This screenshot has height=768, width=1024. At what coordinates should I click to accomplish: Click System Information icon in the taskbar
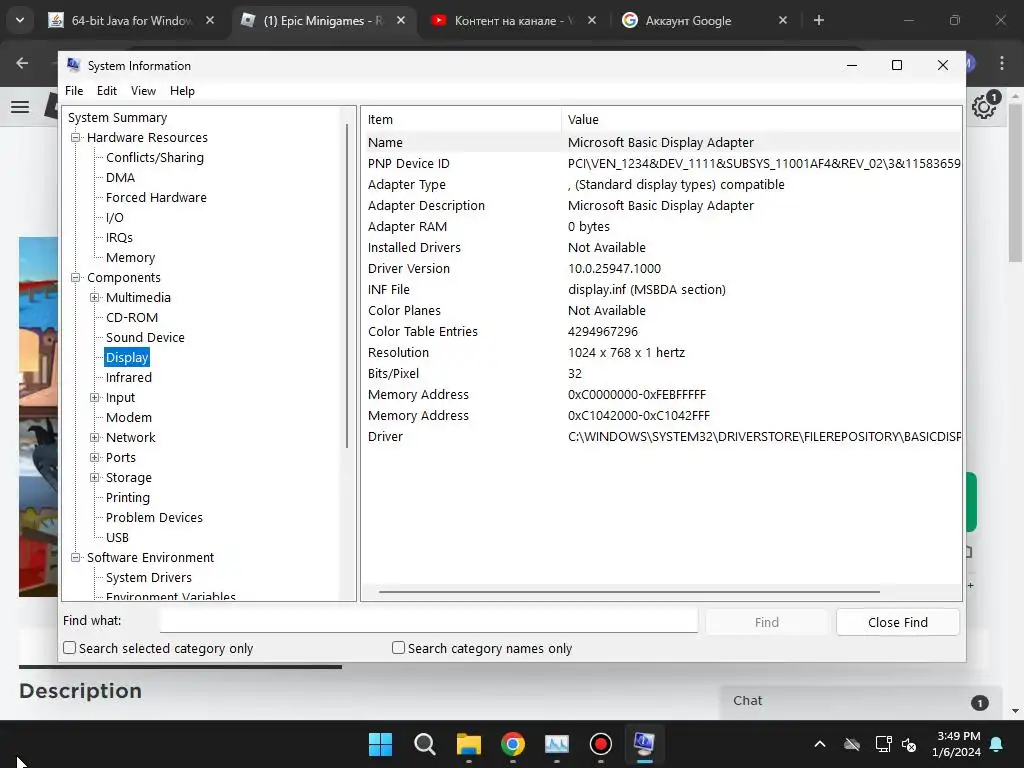pos(645,744)
